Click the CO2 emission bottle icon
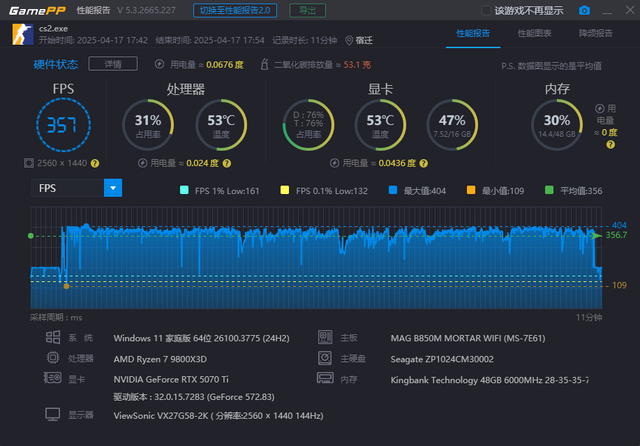 point(264,64)
